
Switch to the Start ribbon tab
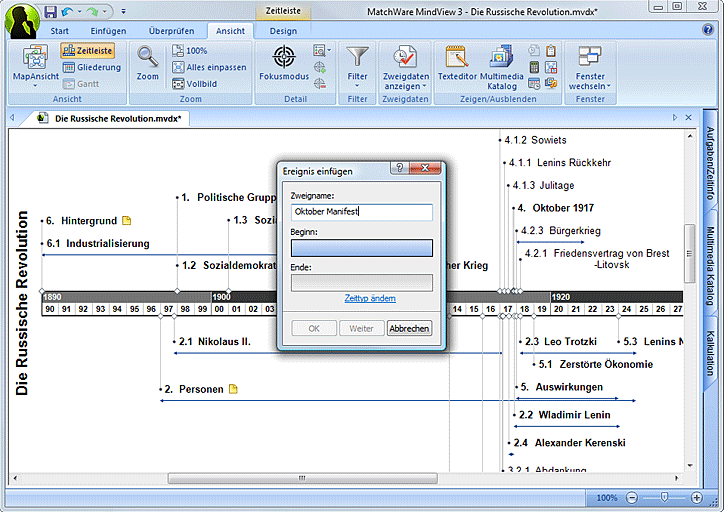pyautogui.click(x=60, y=31)
